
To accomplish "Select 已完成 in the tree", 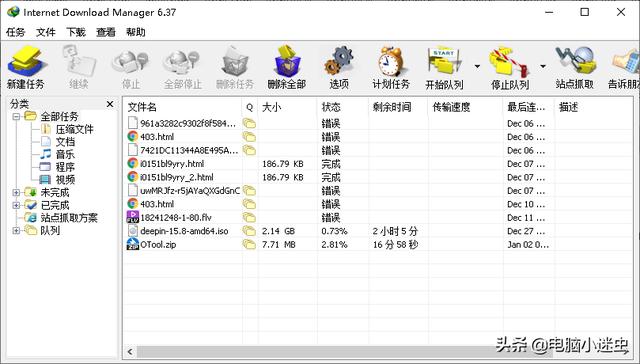I will [55, 205].
